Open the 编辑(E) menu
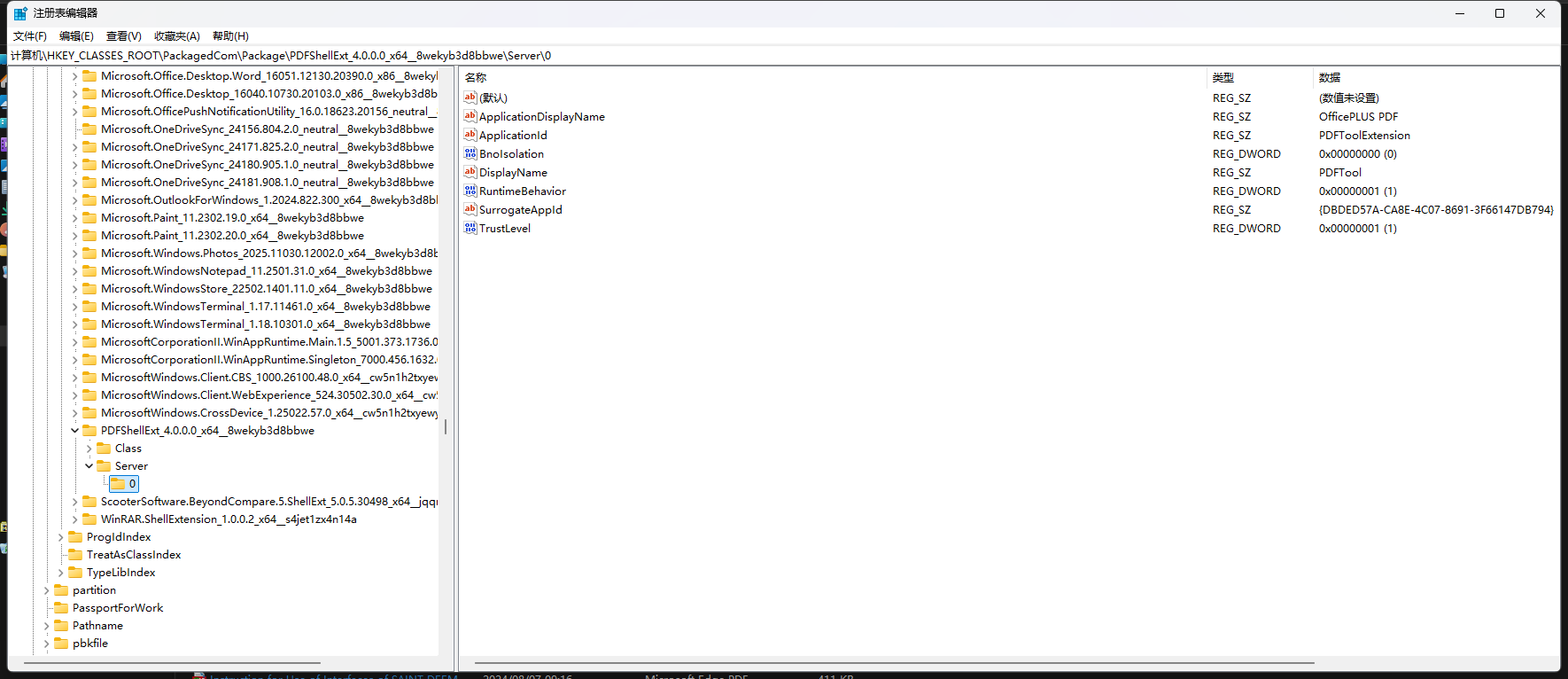The image size is (1568, 679). coord(76,36)
